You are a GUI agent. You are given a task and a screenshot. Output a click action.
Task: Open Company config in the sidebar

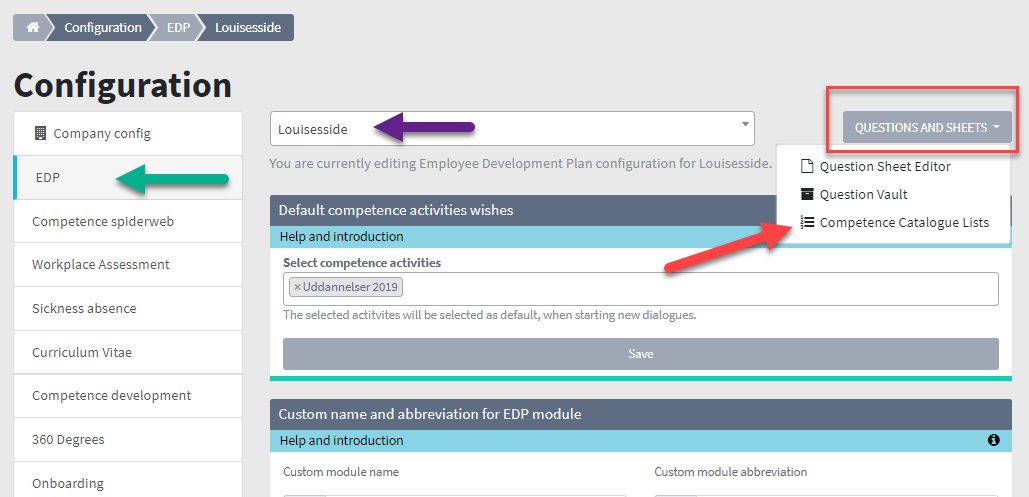click(128, 134)
